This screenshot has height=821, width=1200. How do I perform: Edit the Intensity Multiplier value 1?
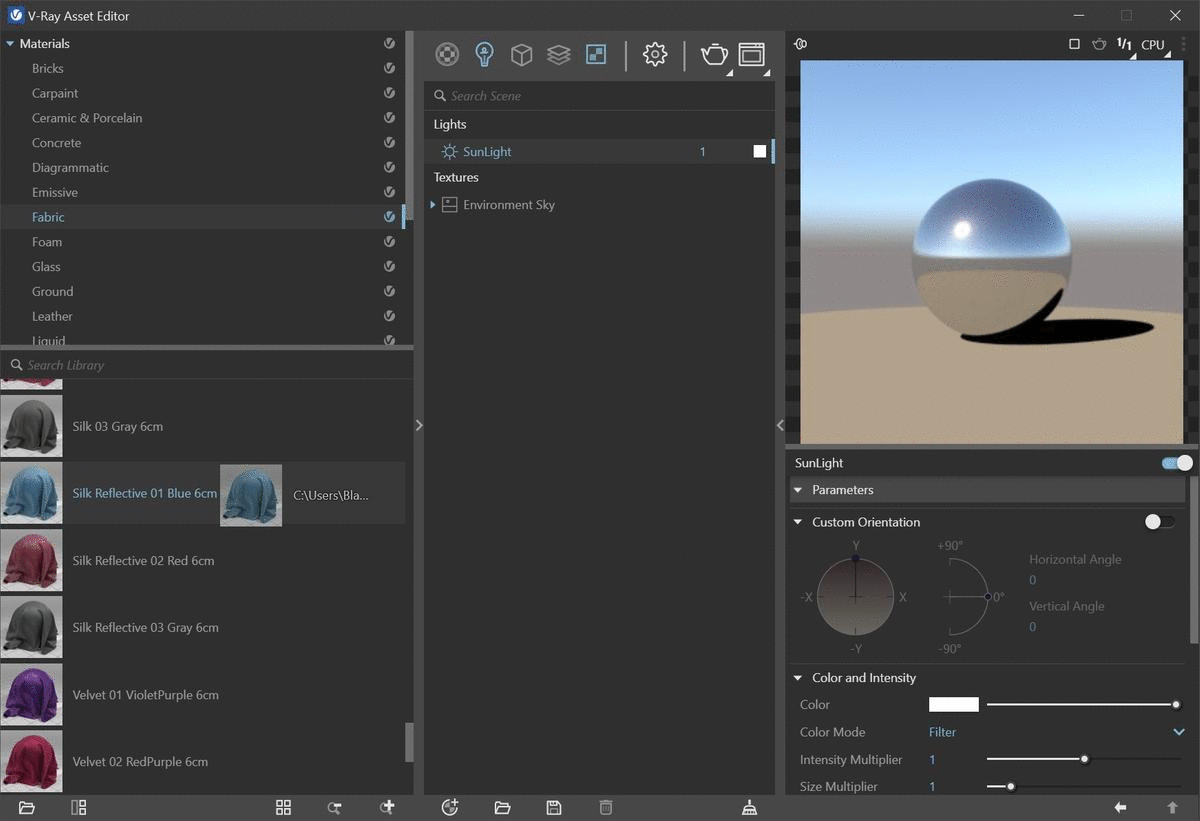tap(933, 760)
